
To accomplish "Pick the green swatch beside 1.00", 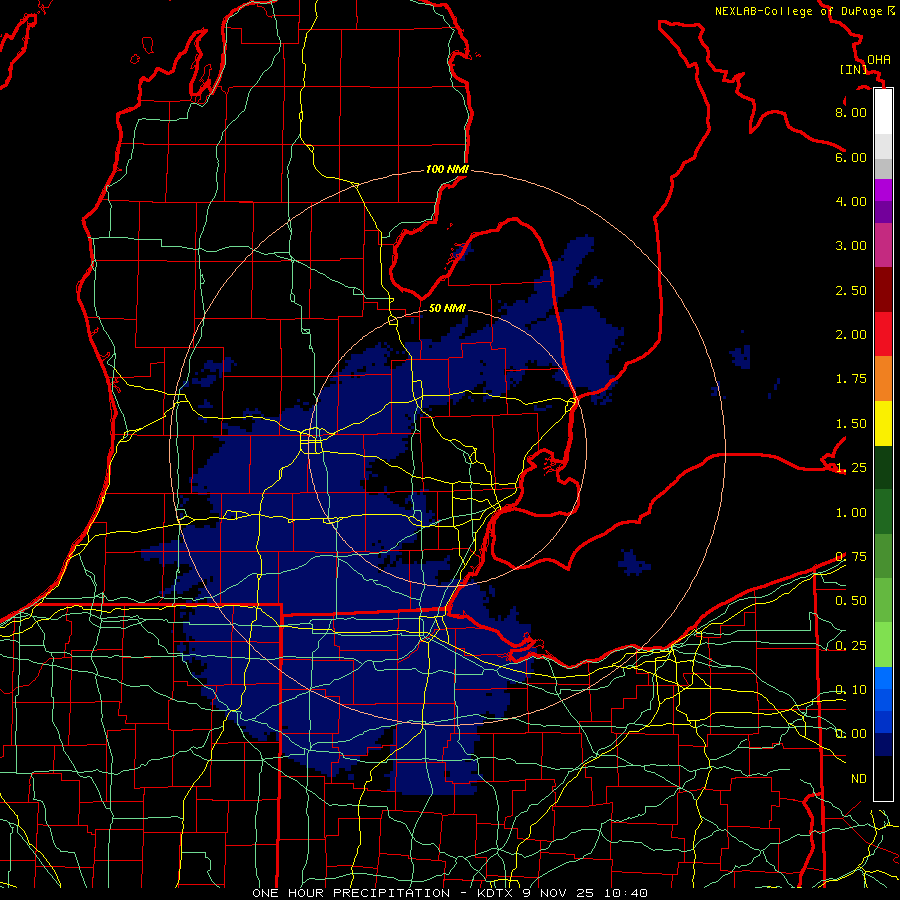I will pos(883,511).
